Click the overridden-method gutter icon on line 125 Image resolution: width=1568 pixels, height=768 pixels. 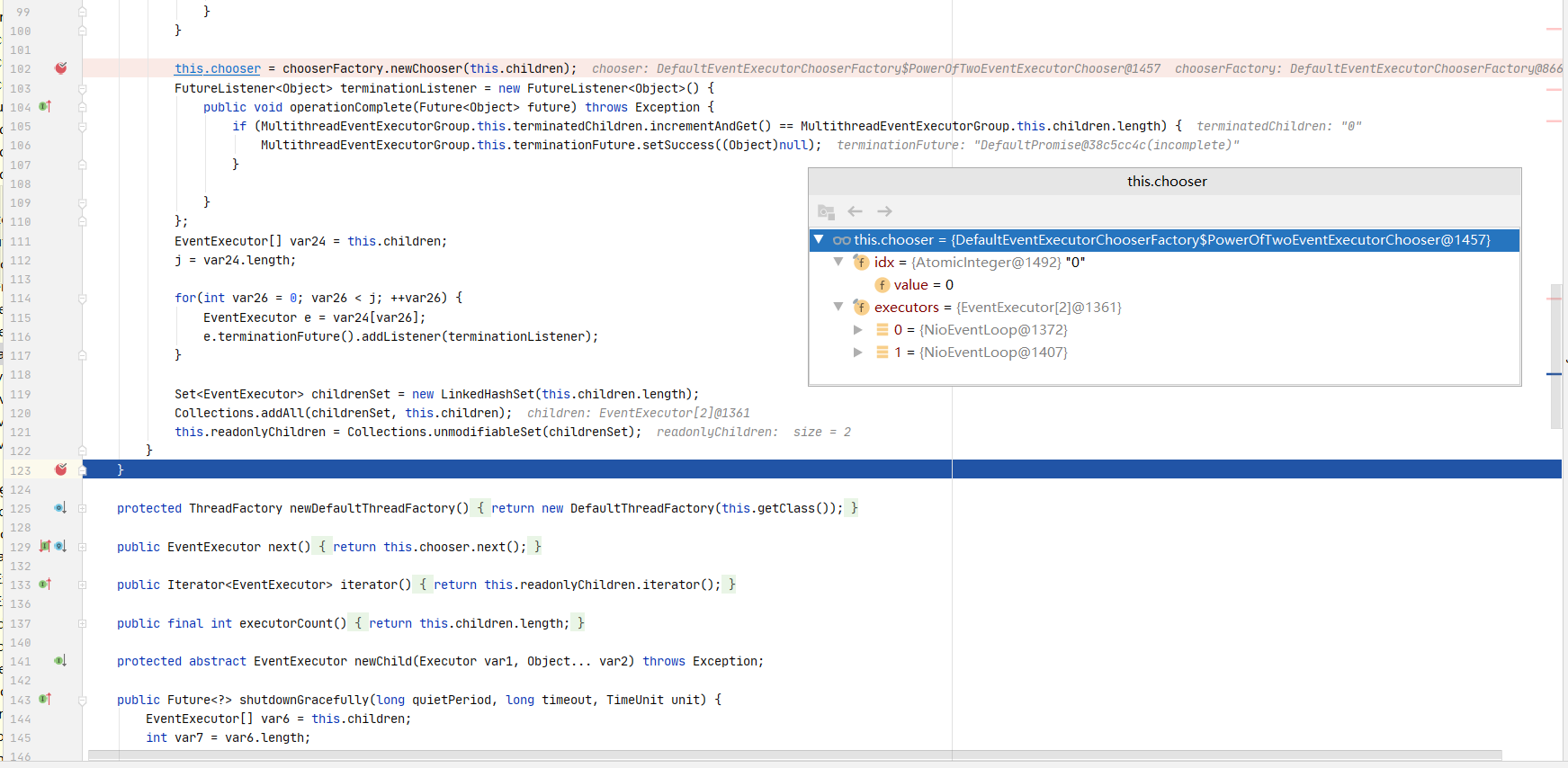(x=59, y=508)
